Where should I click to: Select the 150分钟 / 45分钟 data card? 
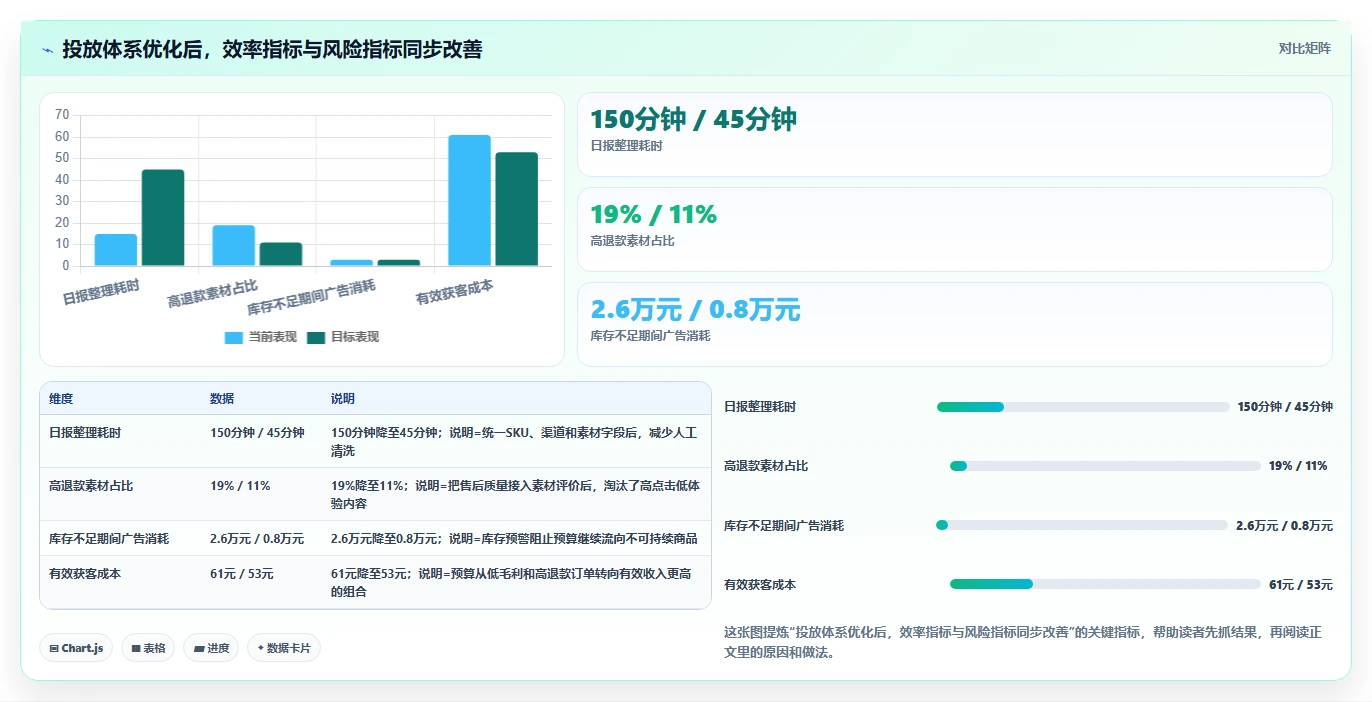[x=955, y=135]
